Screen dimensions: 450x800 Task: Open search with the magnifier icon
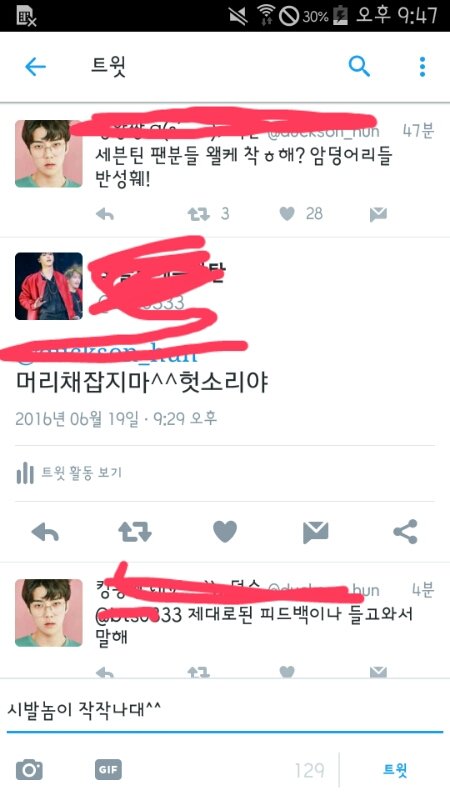tap(359, 66)
